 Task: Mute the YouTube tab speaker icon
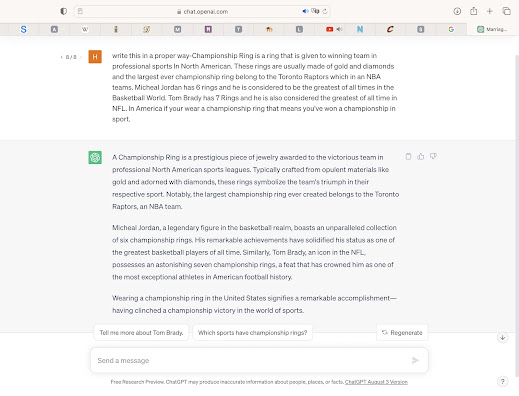tap(339, 29)
